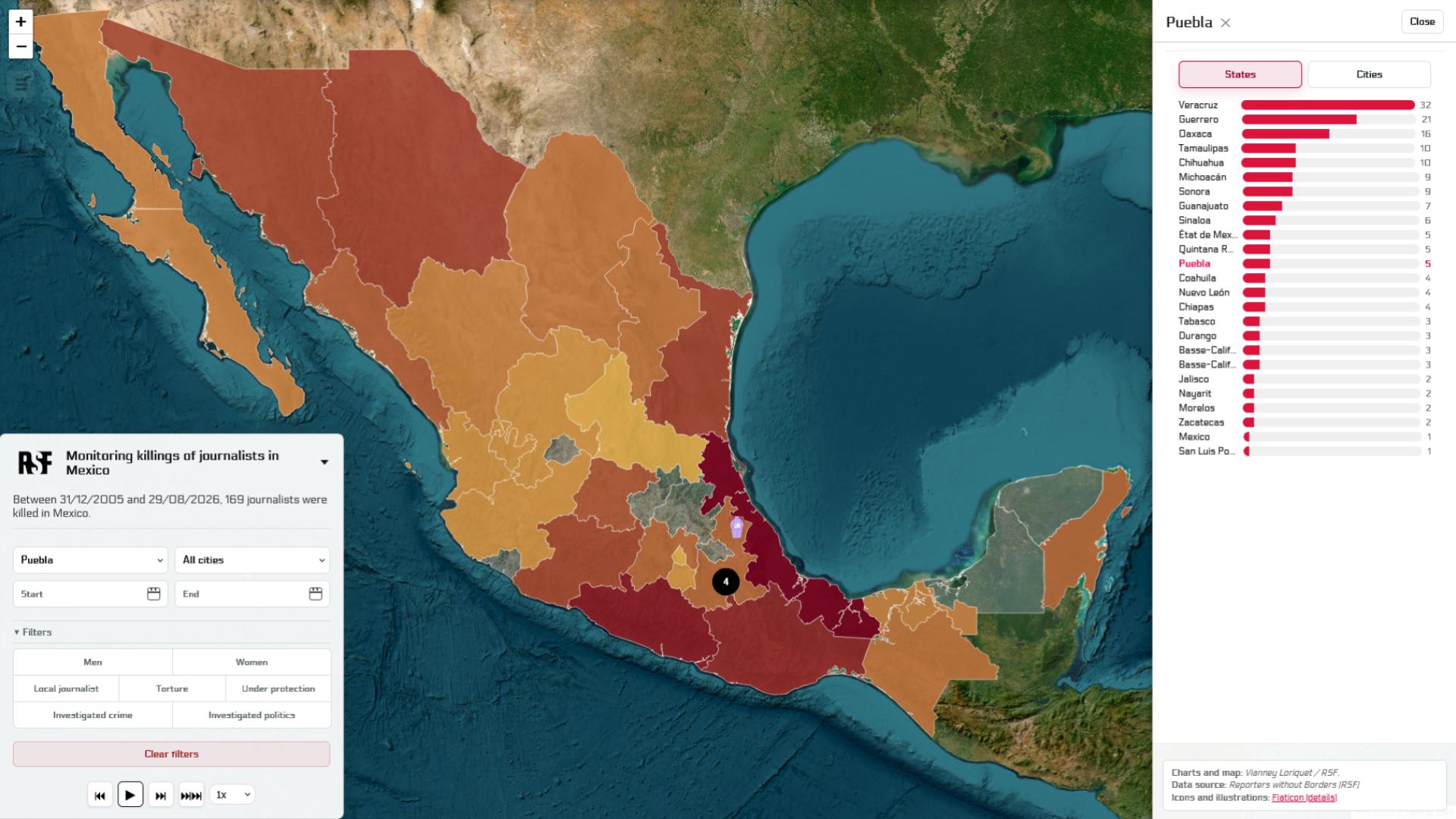The width and height of the screenshot is (1456, 819).
Task: Toggle the Women filter
Action: tap(252, 662)
